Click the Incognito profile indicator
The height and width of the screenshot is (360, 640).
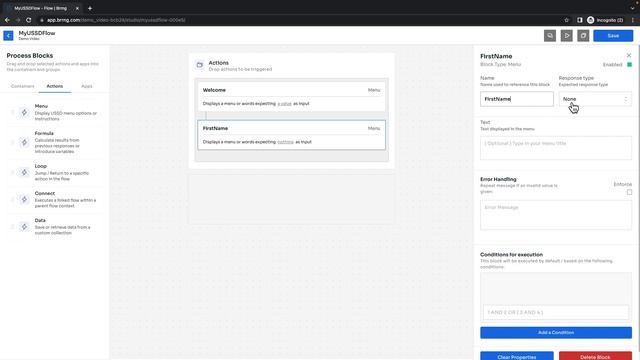tap(605, 20)
